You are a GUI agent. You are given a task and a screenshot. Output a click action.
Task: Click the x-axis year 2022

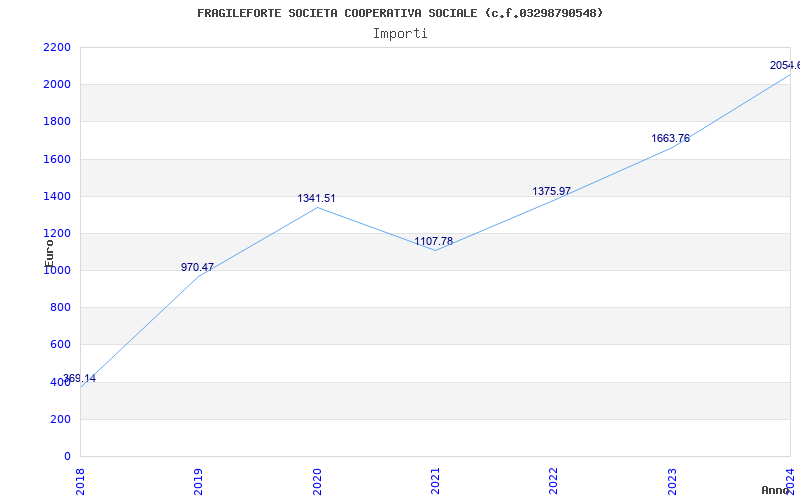pos(554,481)
